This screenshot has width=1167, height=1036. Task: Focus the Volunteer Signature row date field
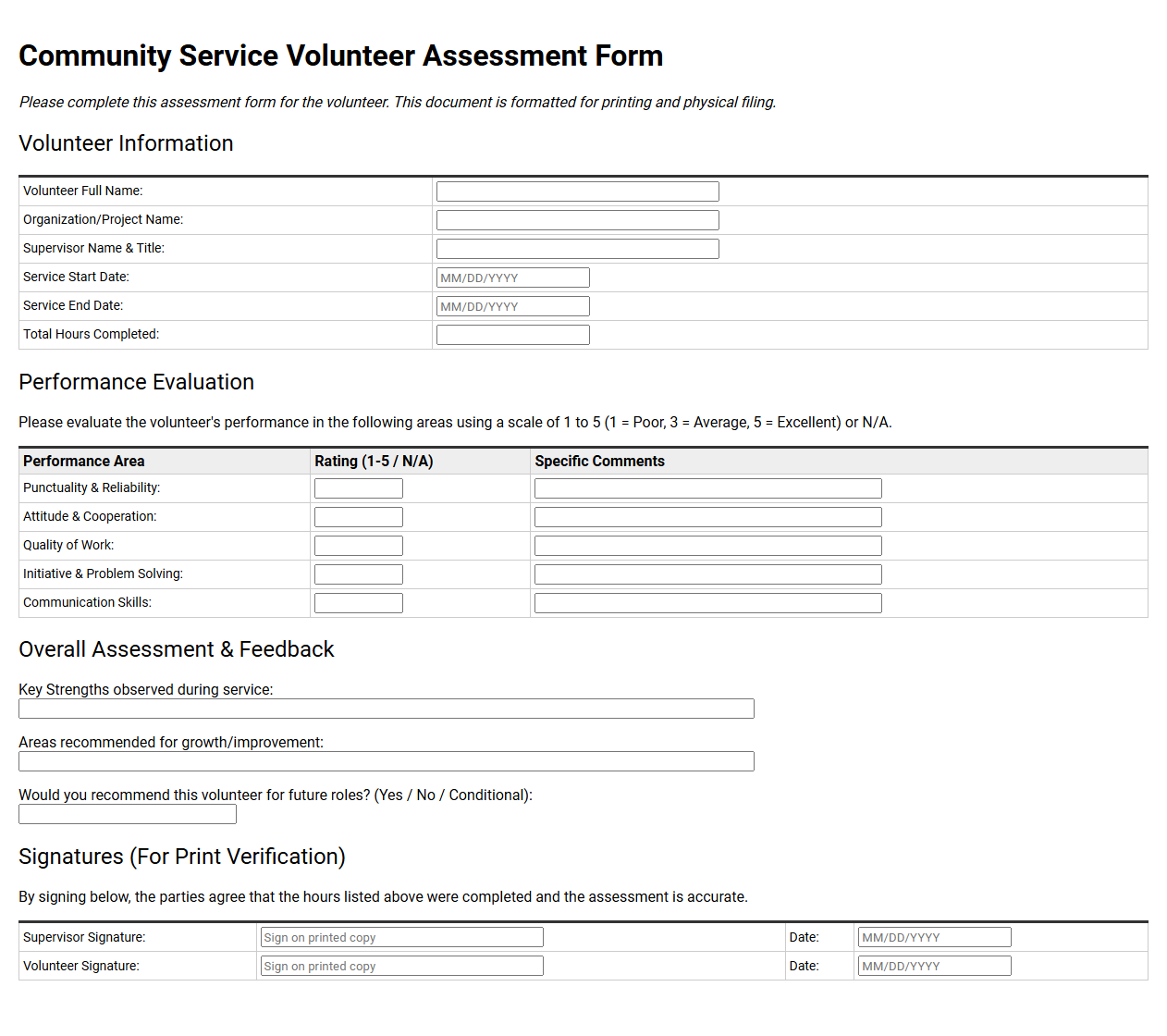tap(934, 966)
